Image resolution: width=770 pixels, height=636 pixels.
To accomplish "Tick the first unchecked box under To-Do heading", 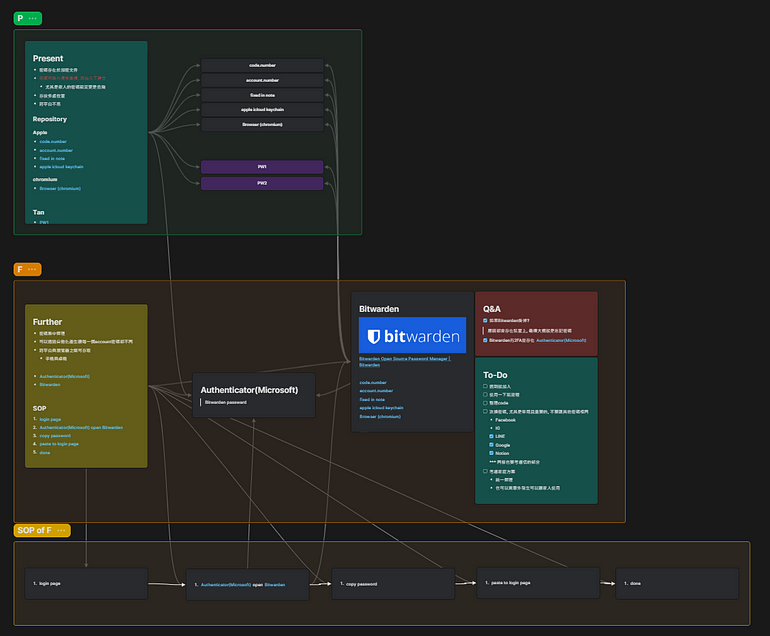I will click(485, 386).
